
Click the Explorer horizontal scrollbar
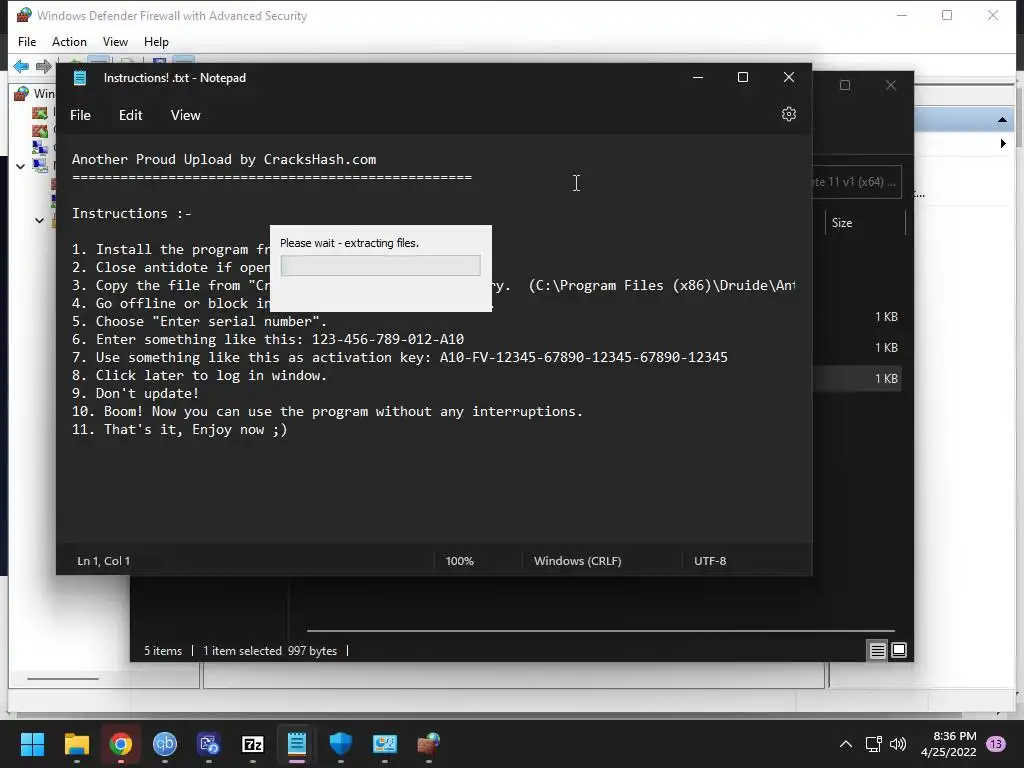click(601, 631)
